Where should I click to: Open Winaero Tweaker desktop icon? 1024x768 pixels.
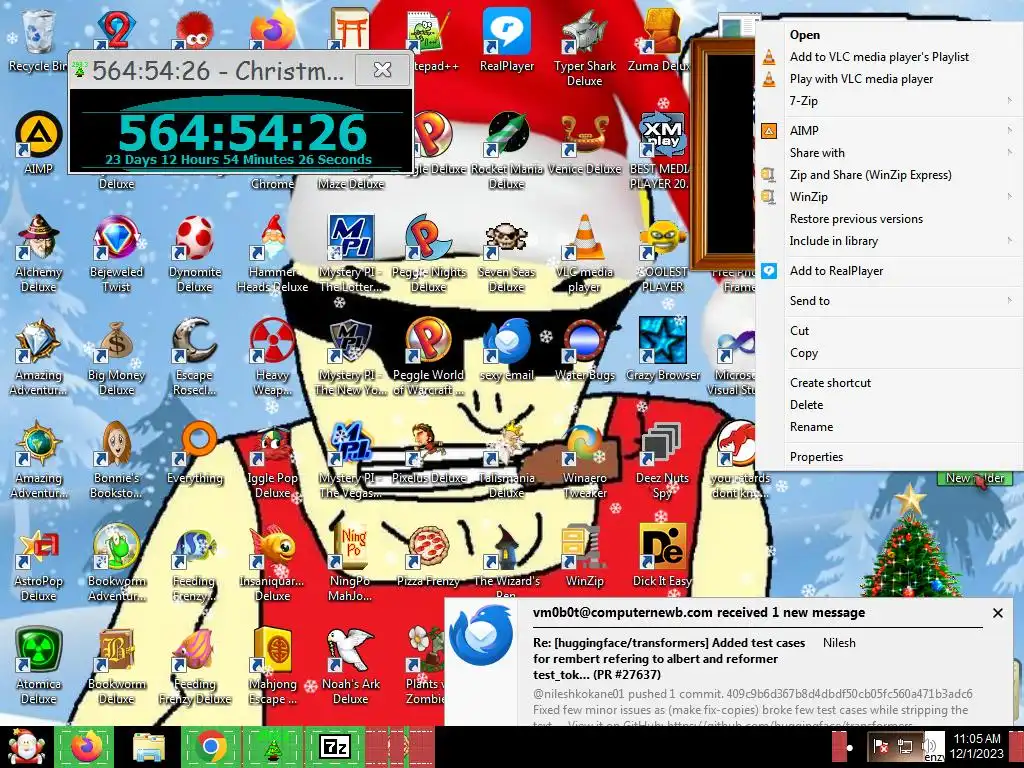[584, 460]
